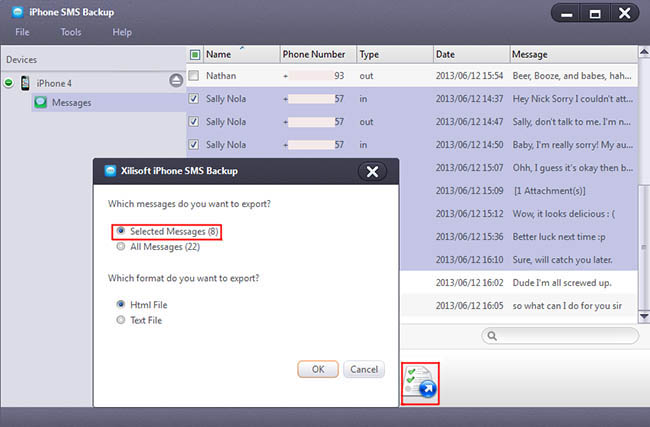Close the Xilisoft export dialog
This screenshot has height=427, width=650.
click(x=372, y=171)
